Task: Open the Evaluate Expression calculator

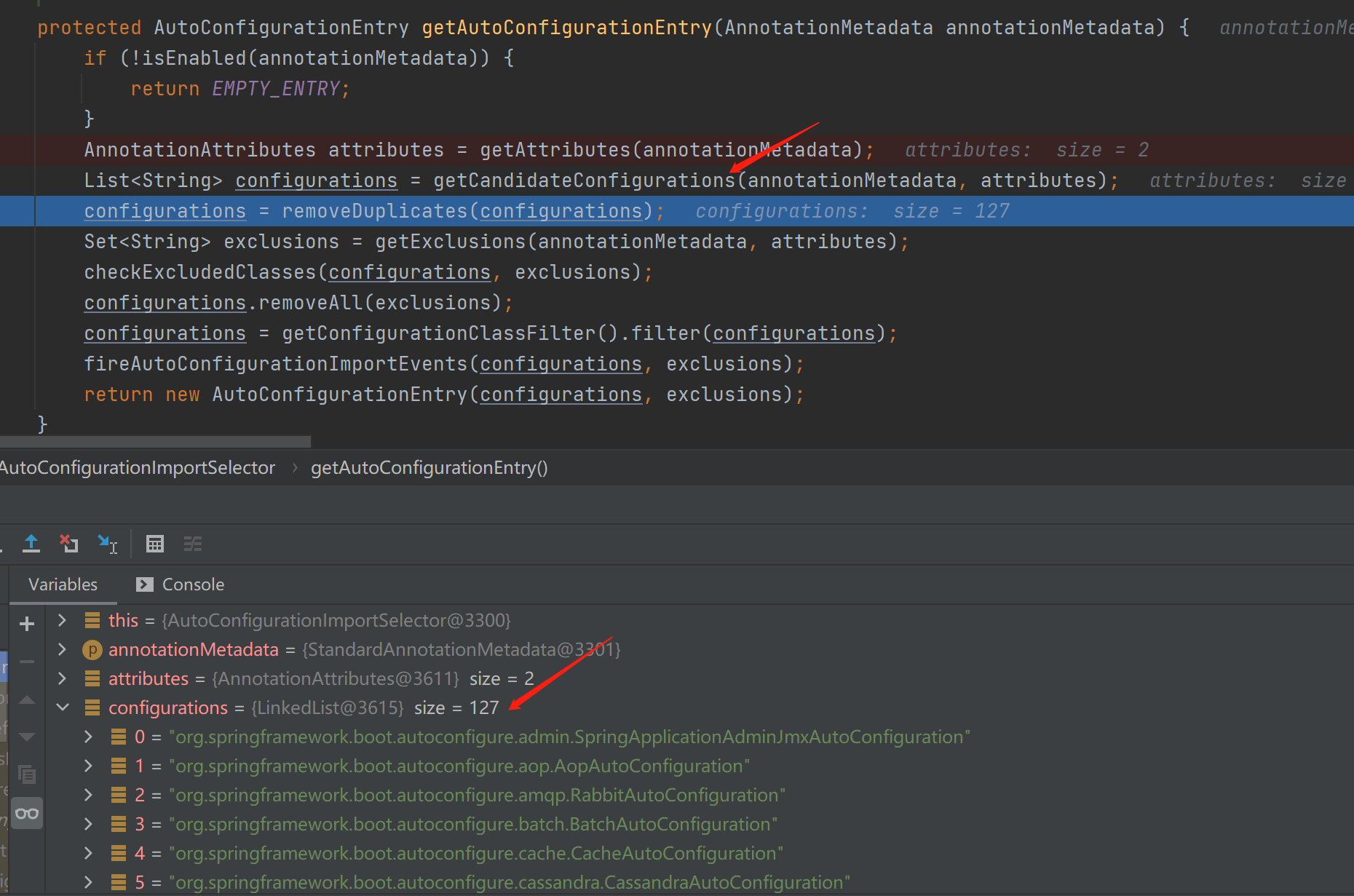Action: tap(155, 544)
